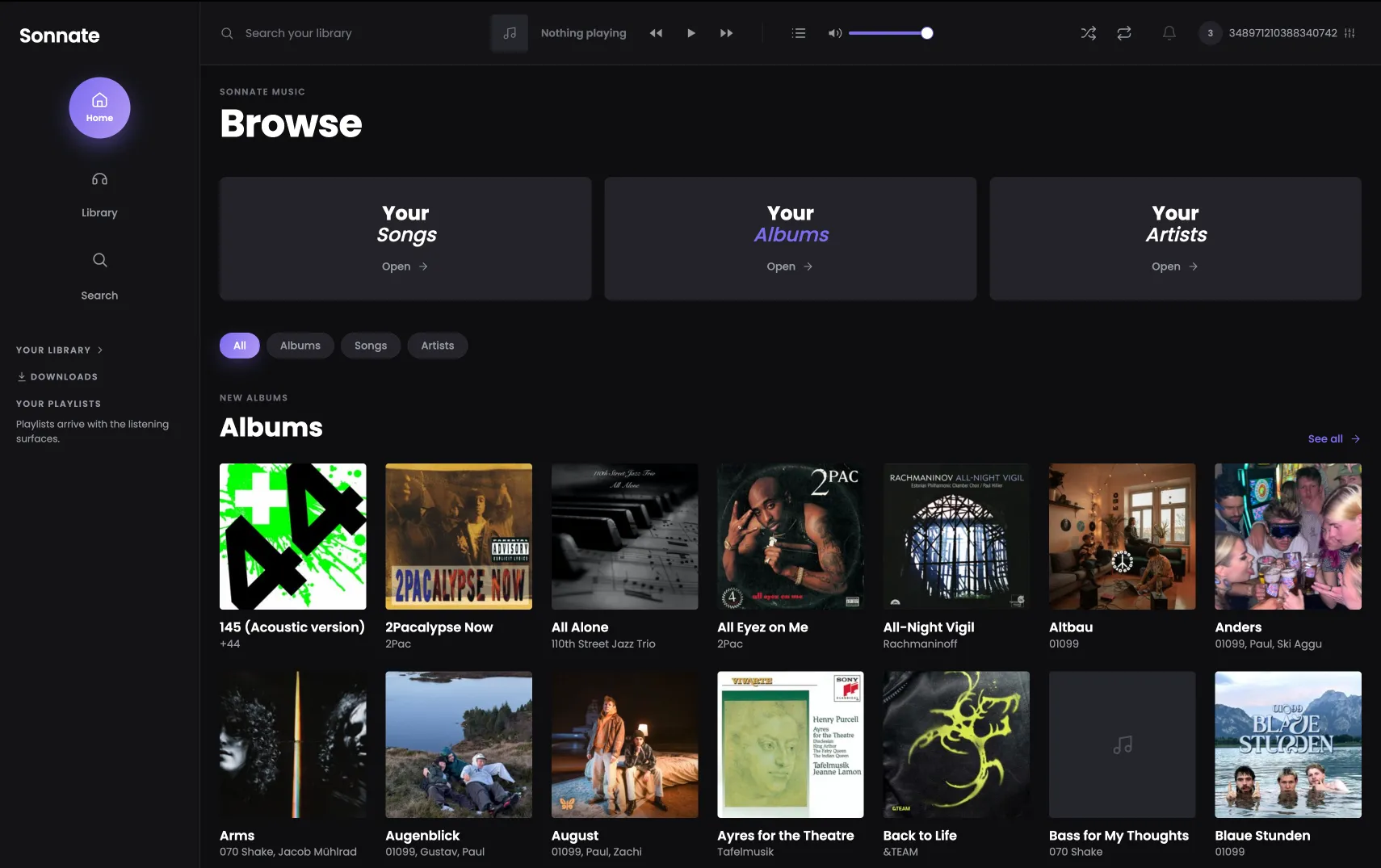Open the Your Albums card
The image size is (1381, 868).
point(791,239)
